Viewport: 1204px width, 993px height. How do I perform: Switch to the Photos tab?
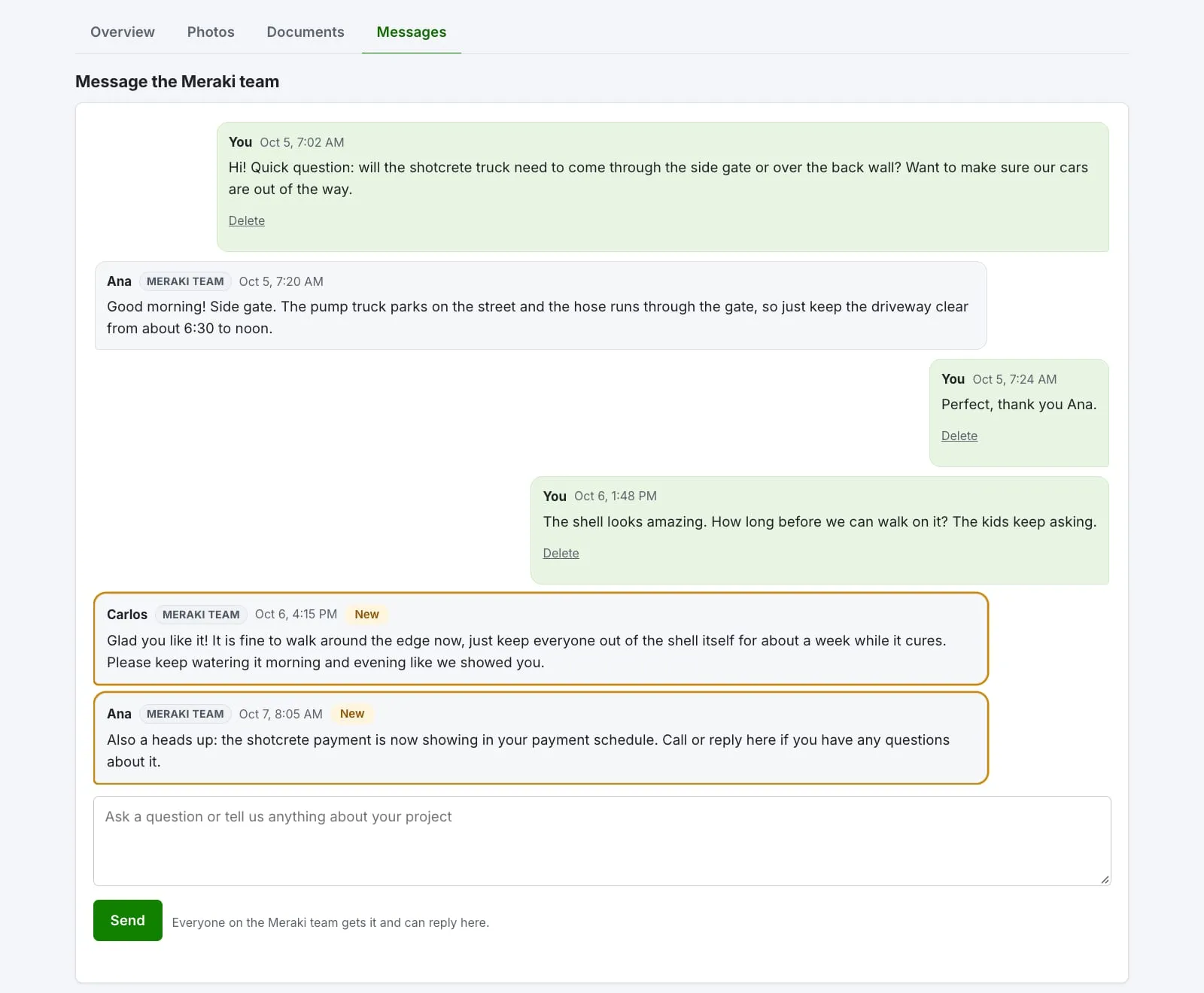[211, 32]
